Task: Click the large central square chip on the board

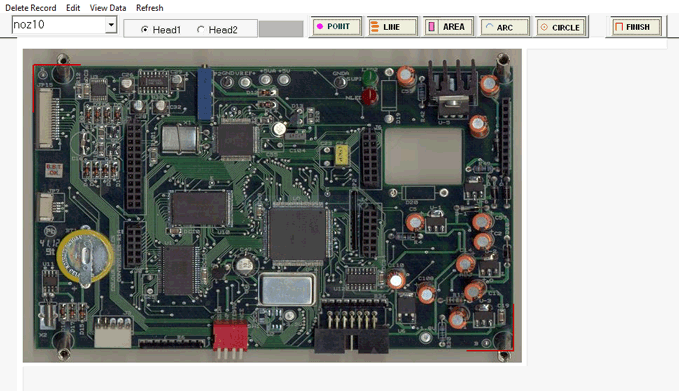Action: [x=297, y=233]
